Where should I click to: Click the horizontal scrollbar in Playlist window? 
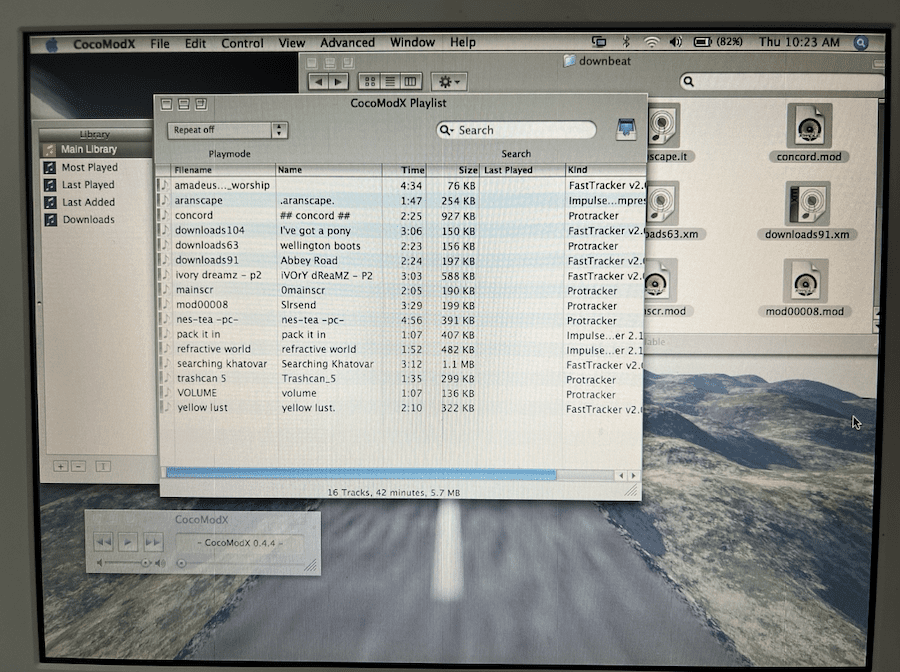pyautogui.click(x=361, y=475)
